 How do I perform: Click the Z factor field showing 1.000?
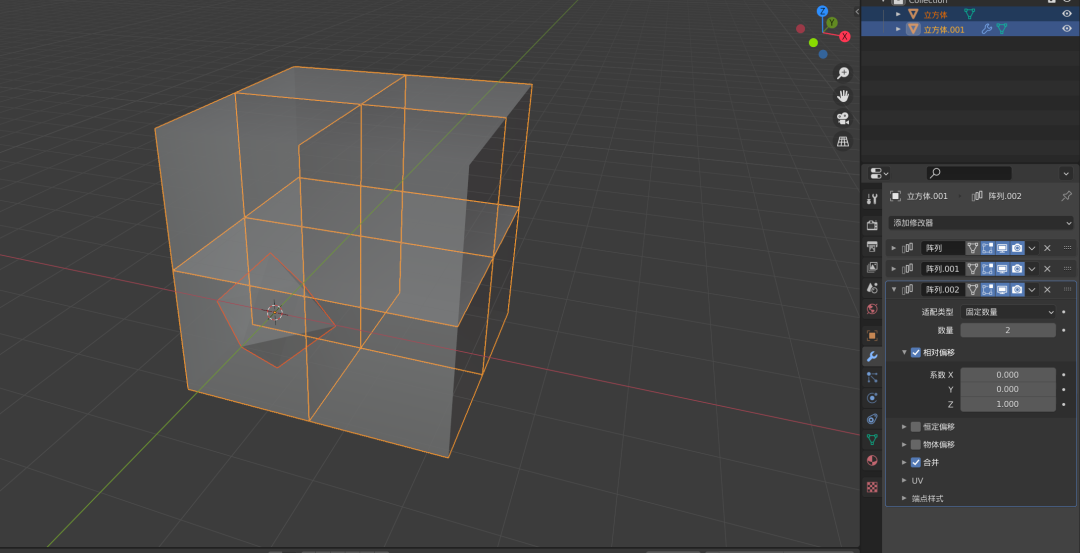click(1008, 404)
